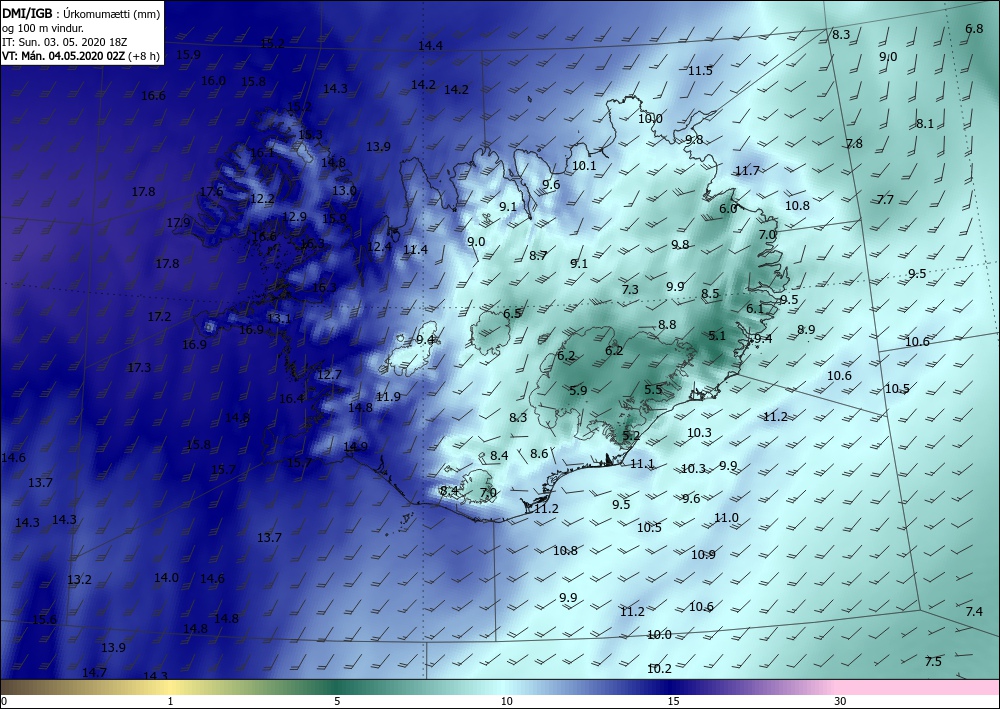1000x709 pixels.
Task: Click the map value 14.4
Action: [x=430, y=46]
